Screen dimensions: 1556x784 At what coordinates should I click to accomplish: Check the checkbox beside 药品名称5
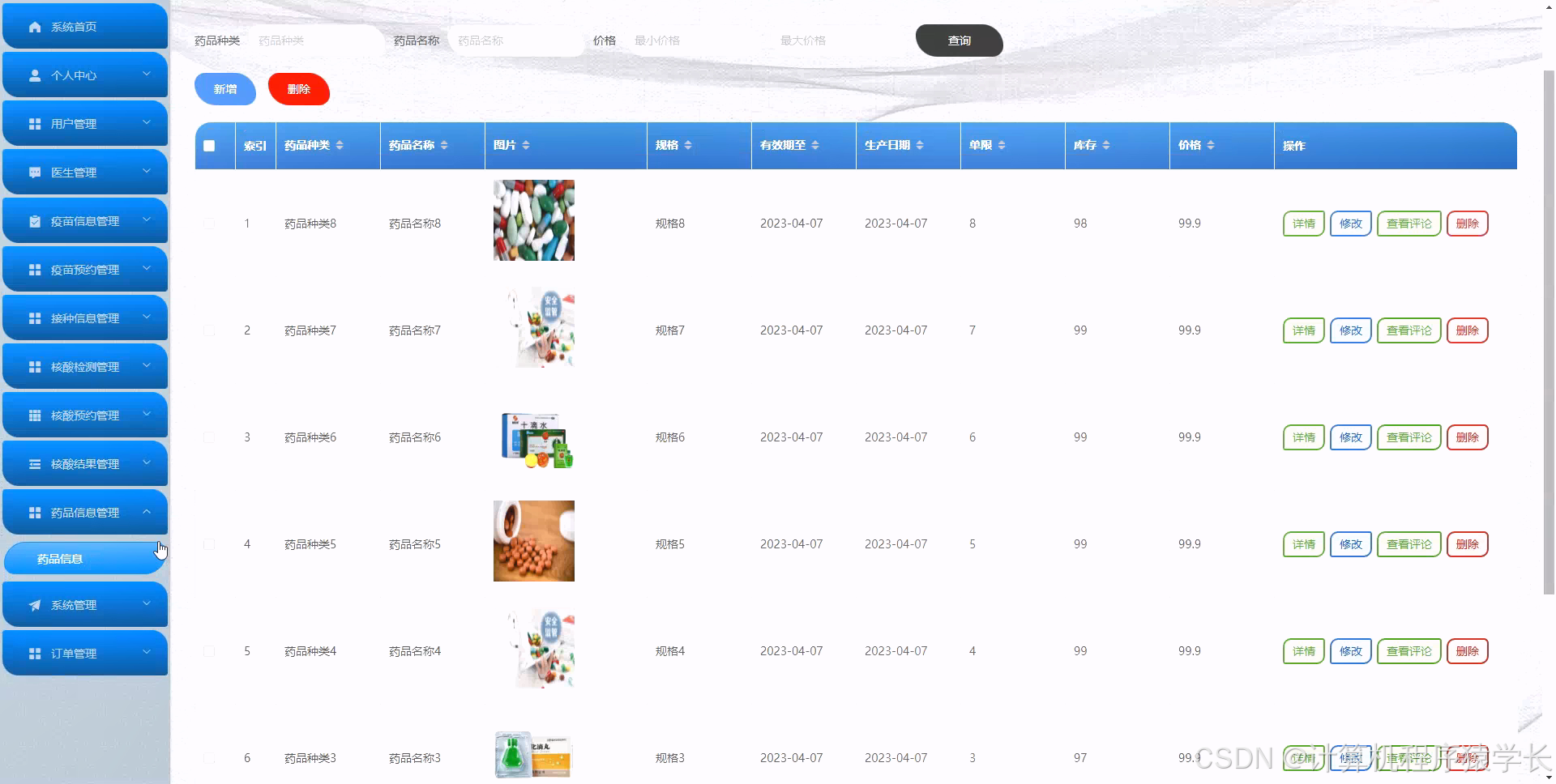click(x=209, y=543)
